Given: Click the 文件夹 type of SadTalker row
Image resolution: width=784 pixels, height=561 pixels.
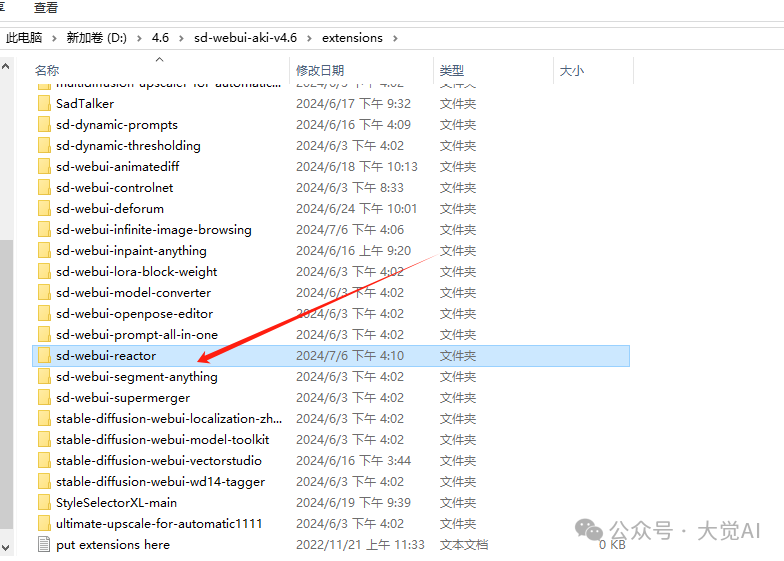Looking at the screenshot, I should coord(458,104).
